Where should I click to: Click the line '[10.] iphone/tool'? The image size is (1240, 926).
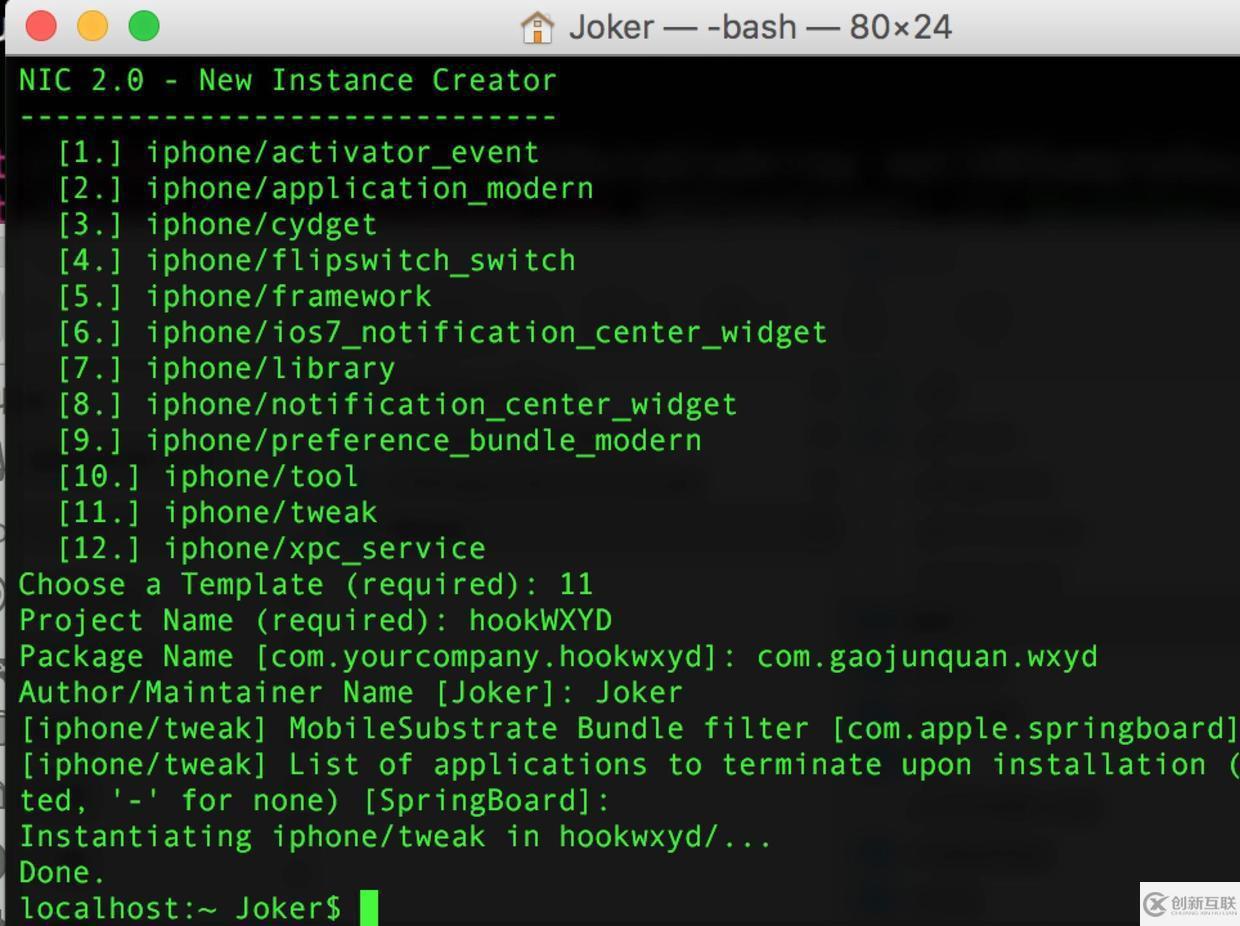208,476
